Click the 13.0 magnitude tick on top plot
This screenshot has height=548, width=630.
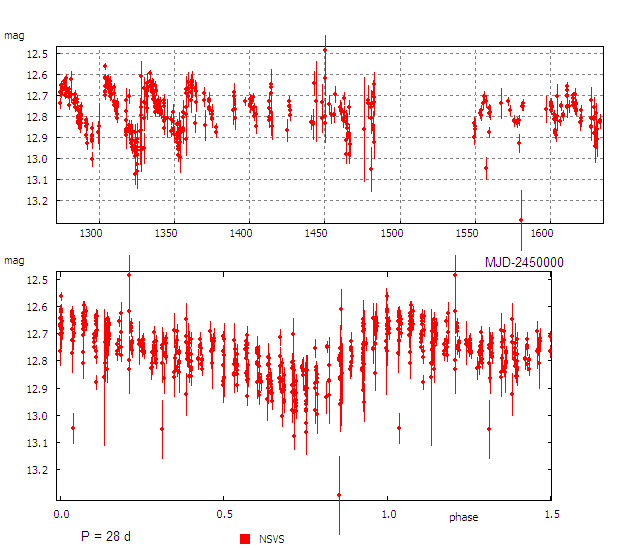tap(37, 159)
